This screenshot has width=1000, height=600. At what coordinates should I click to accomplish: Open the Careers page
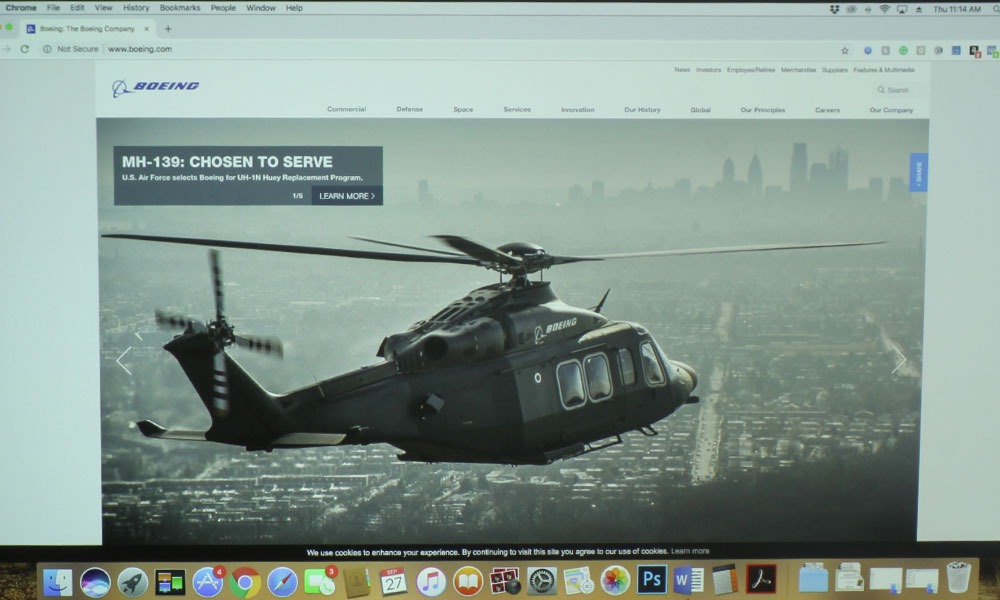click(827, 110)
